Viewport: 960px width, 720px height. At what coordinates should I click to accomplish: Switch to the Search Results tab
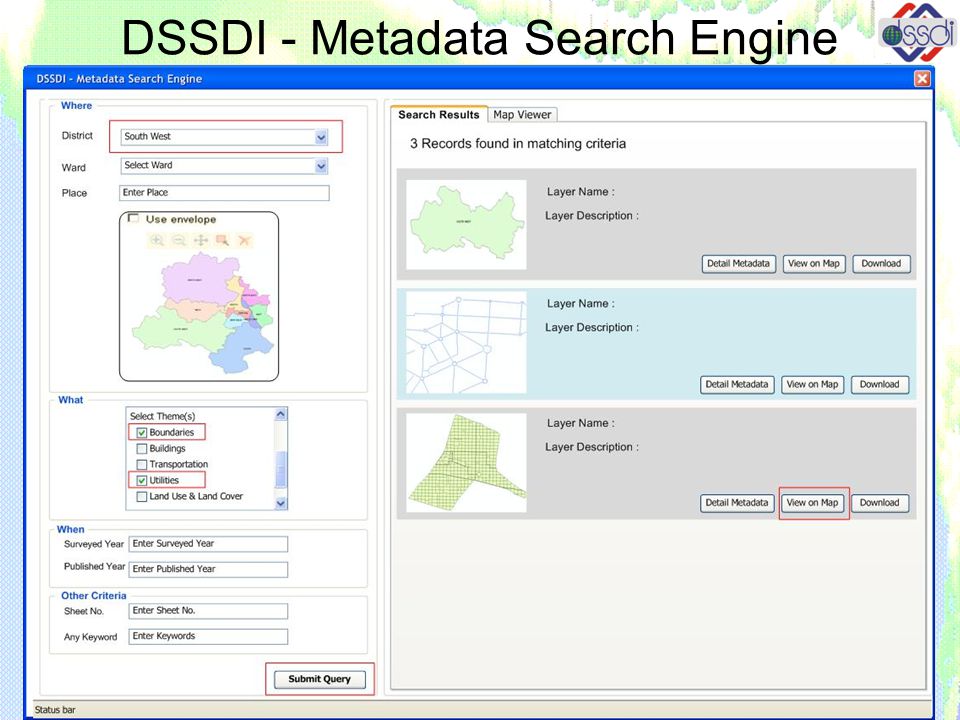coord(438,114)
